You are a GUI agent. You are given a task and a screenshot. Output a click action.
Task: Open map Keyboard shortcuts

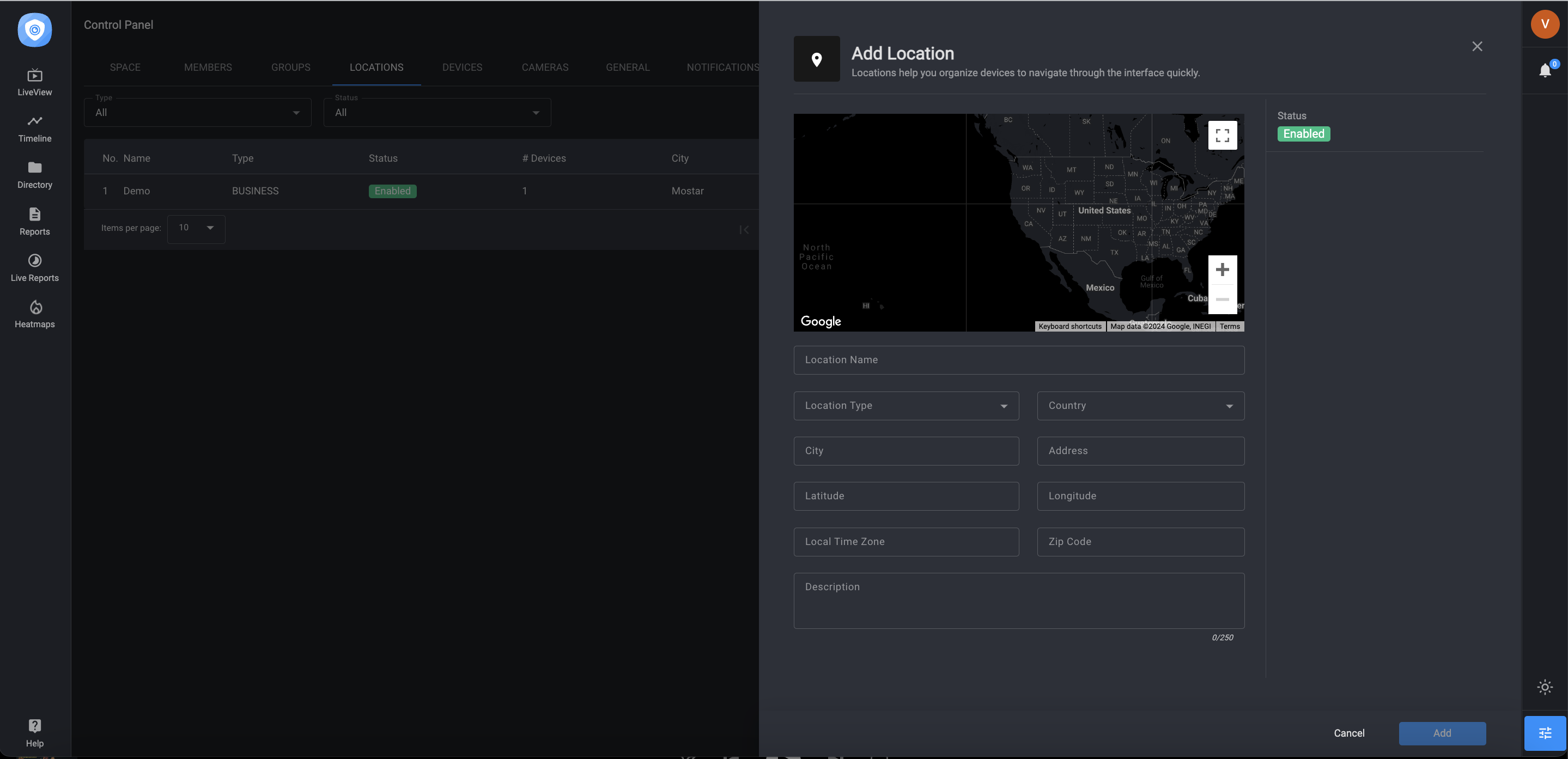pyautogui.click(x=1069, y=327)
